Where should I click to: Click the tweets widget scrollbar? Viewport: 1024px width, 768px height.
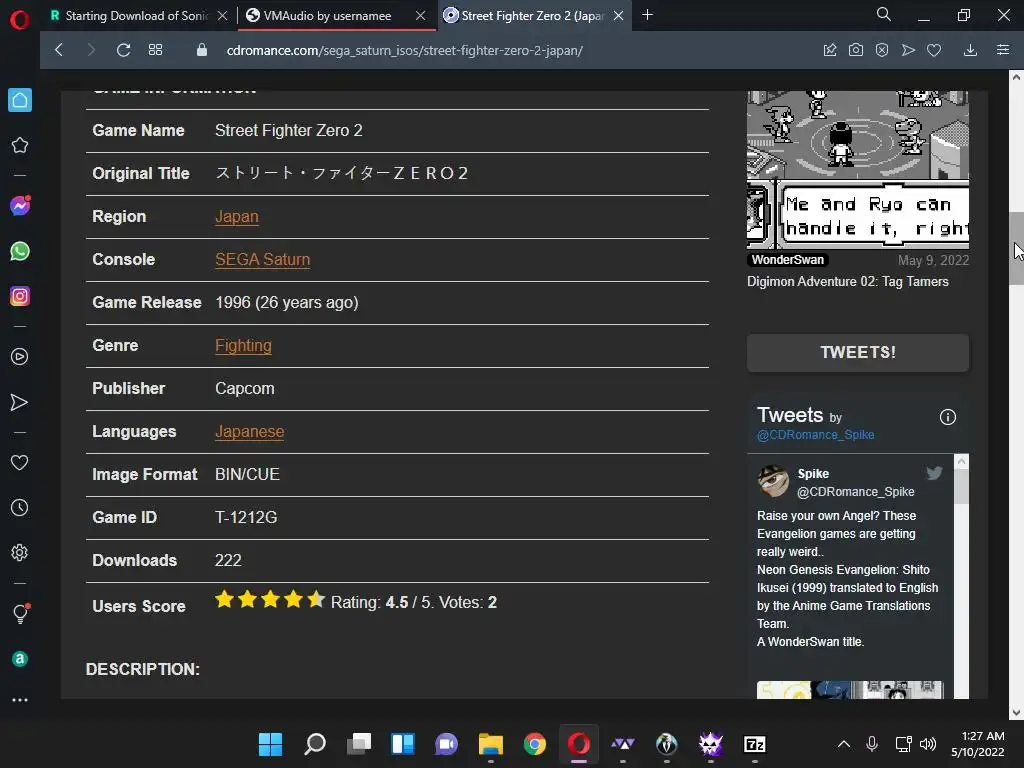961,487
